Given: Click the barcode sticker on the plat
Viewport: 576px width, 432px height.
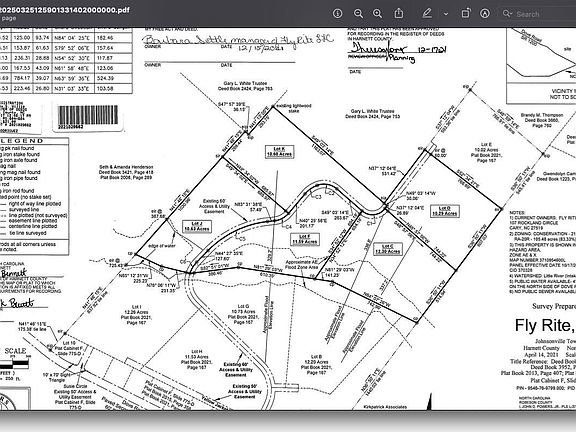Looking at the screenshot, I should point(88,117).
